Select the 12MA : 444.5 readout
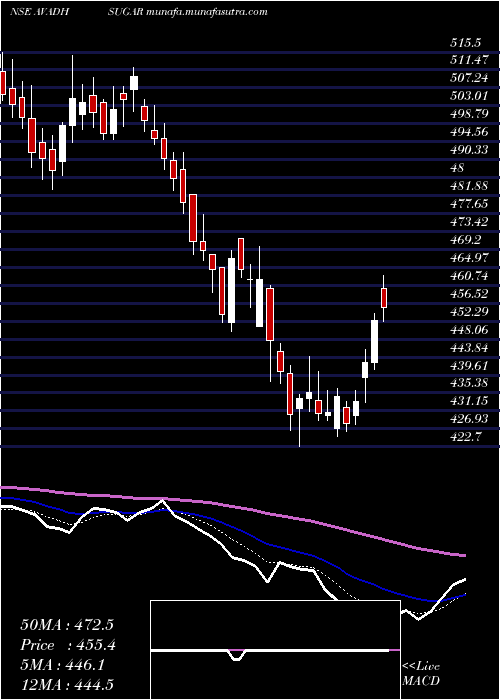This screenshot has height=700, width=500. pos(67,684)
